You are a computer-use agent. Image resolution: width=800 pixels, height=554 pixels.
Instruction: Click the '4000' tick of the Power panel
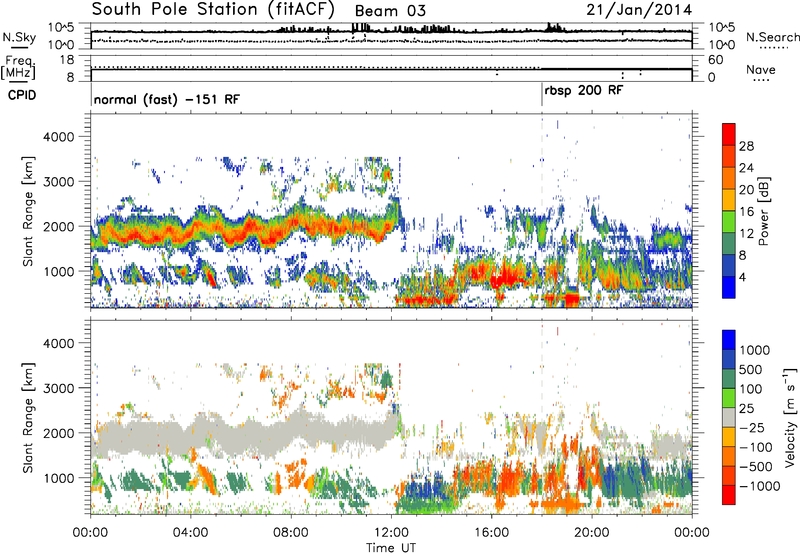pos(58,137)
